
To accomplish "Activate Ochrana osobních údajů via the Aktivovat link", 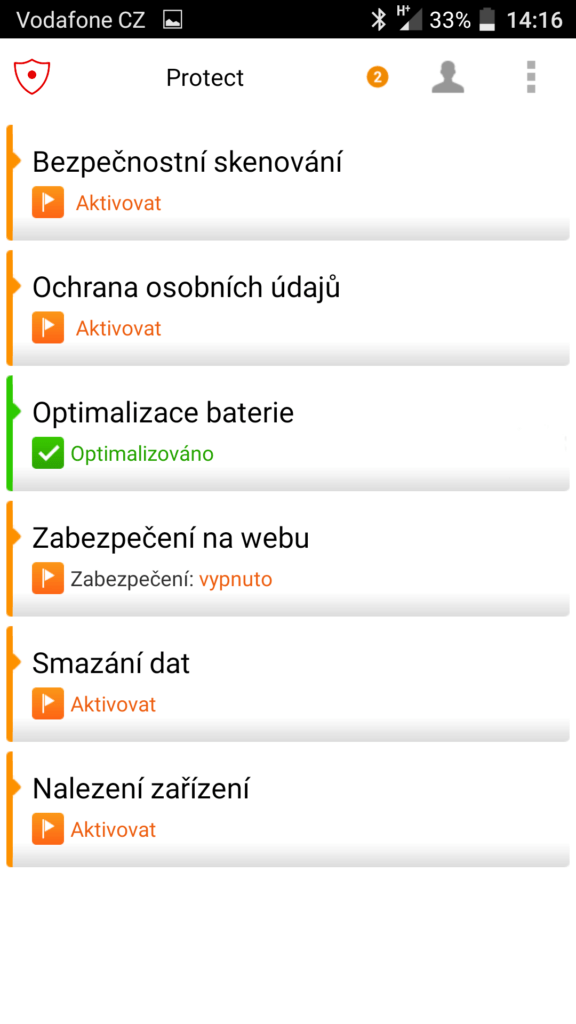I will 118,328.
